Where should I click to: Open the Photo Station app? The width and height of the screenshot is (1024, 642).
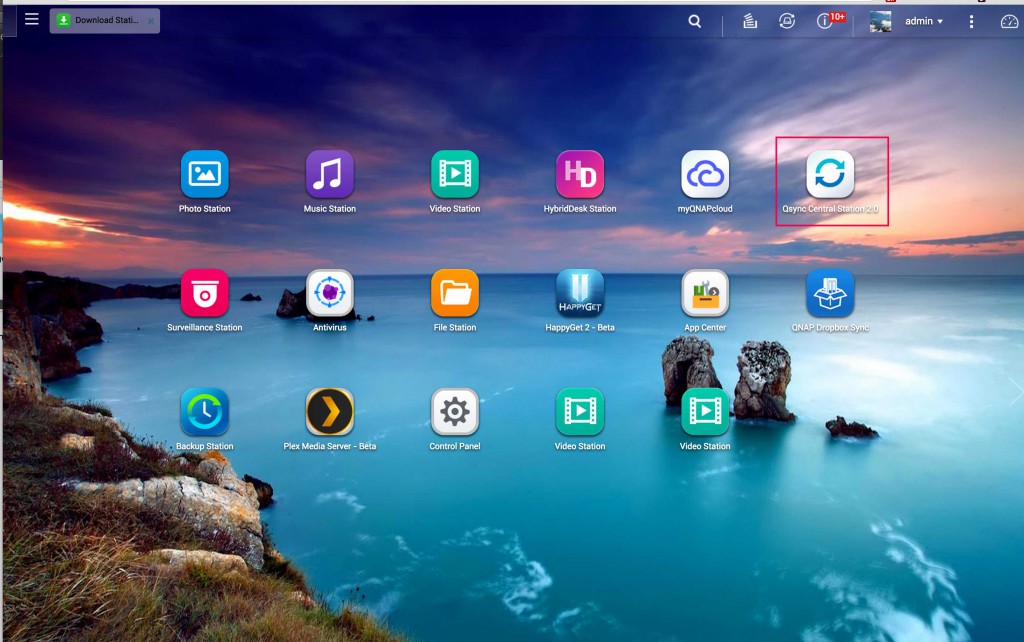point(204,175)
